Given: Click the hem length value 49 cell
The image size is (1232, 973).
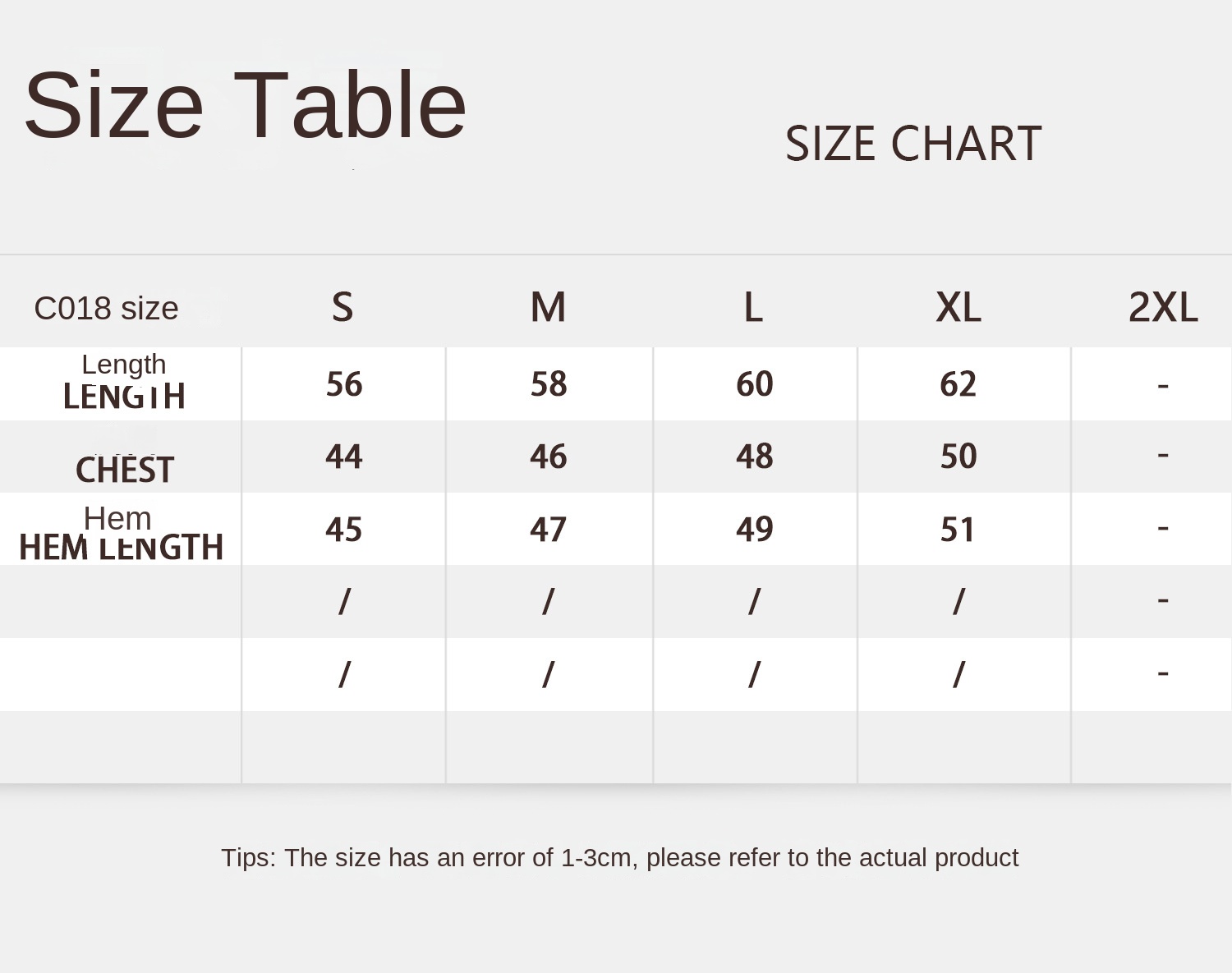Looking at the screenshot, I should [754, 530].
